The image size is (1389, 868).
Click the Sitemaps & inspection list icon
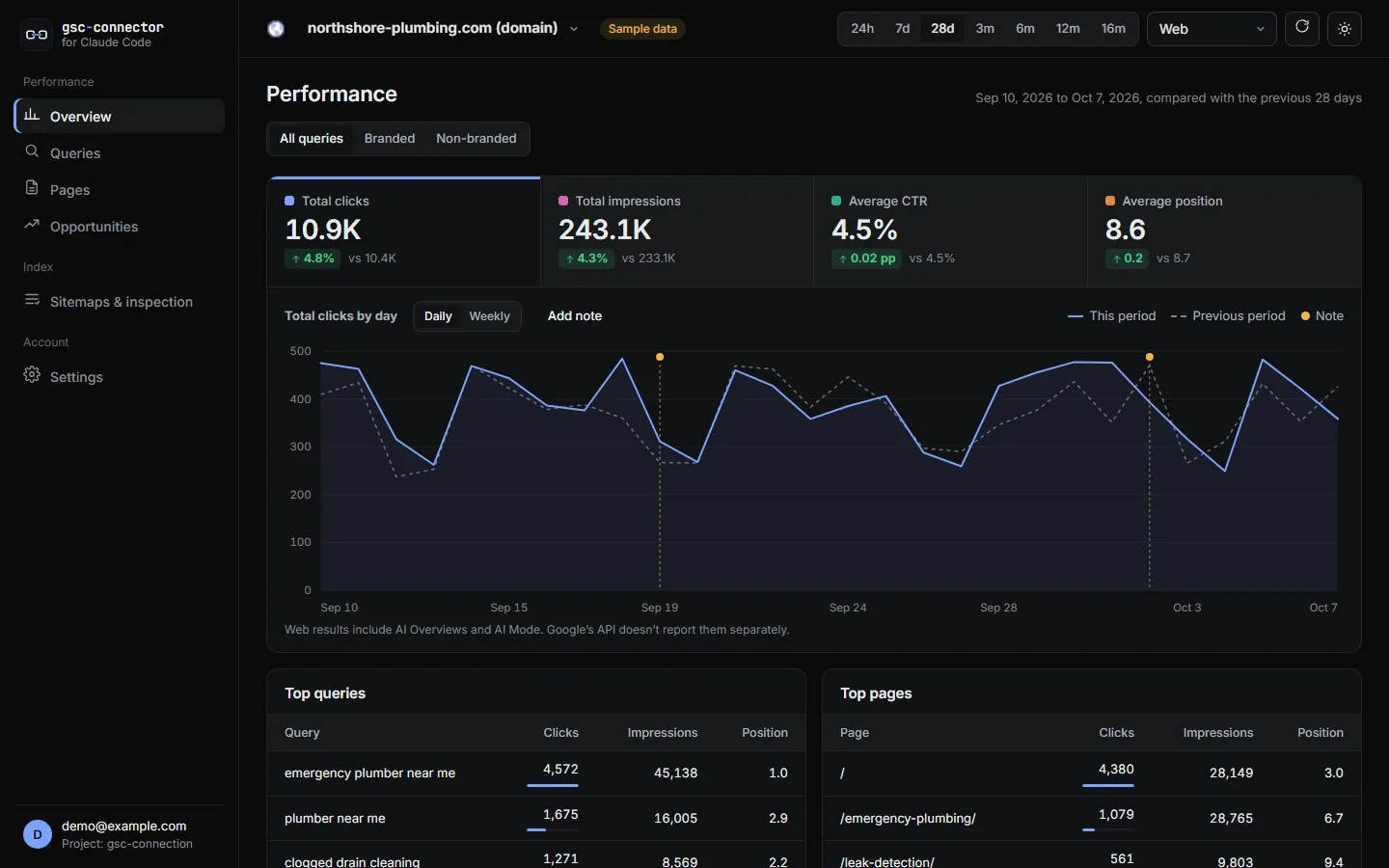(x=32, y=301)
